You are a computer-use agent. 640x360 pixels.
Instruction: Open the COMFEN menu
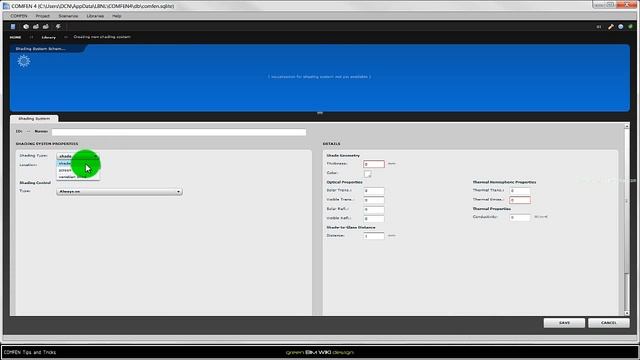pos(19,16)
